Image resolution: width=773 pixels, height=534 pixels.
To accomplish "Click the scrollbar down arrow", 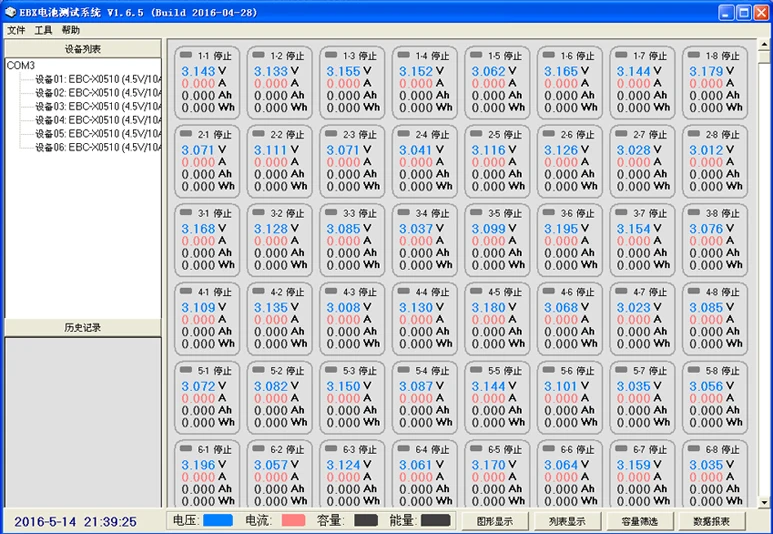I will tap(764, 503).
